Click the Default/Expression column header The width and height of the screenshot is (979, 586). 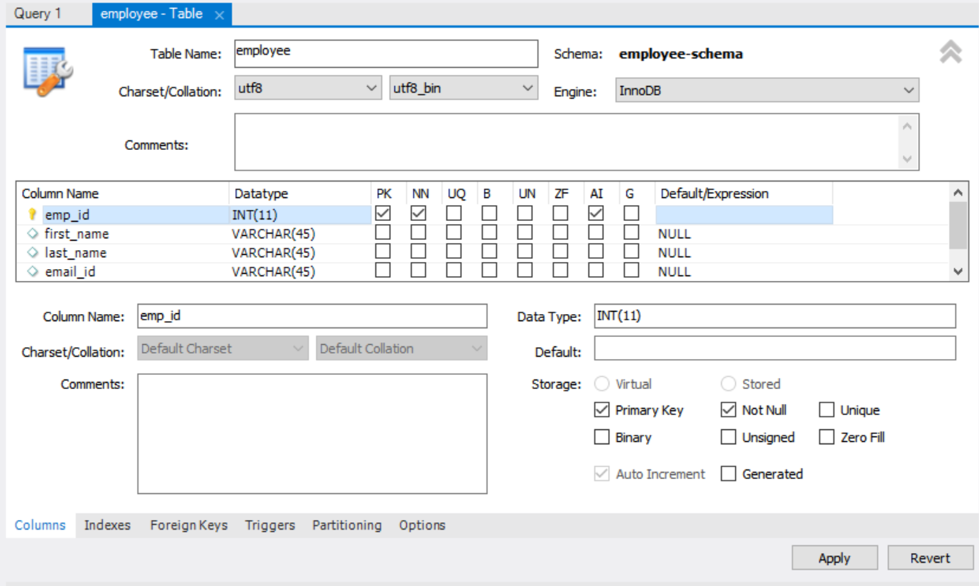coord(744,193)
